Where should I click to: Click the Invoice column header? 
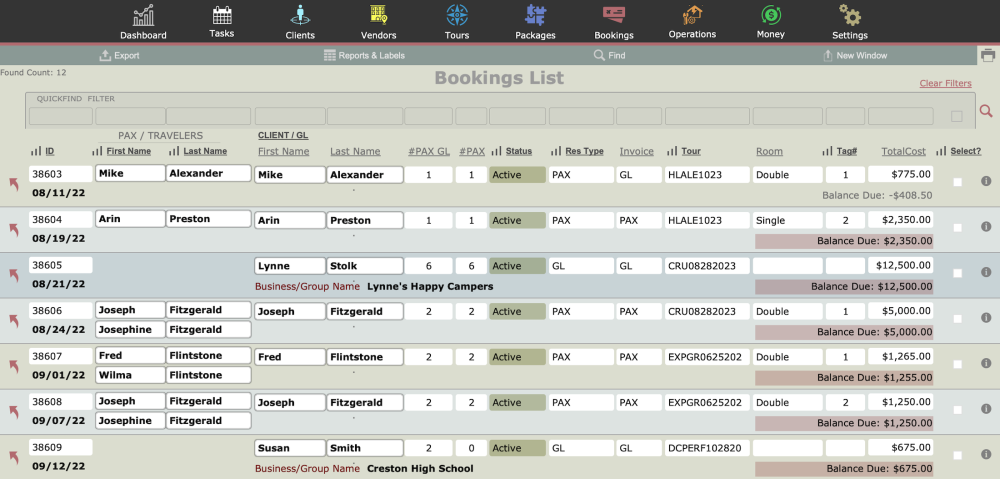click(x=636, y=151)
